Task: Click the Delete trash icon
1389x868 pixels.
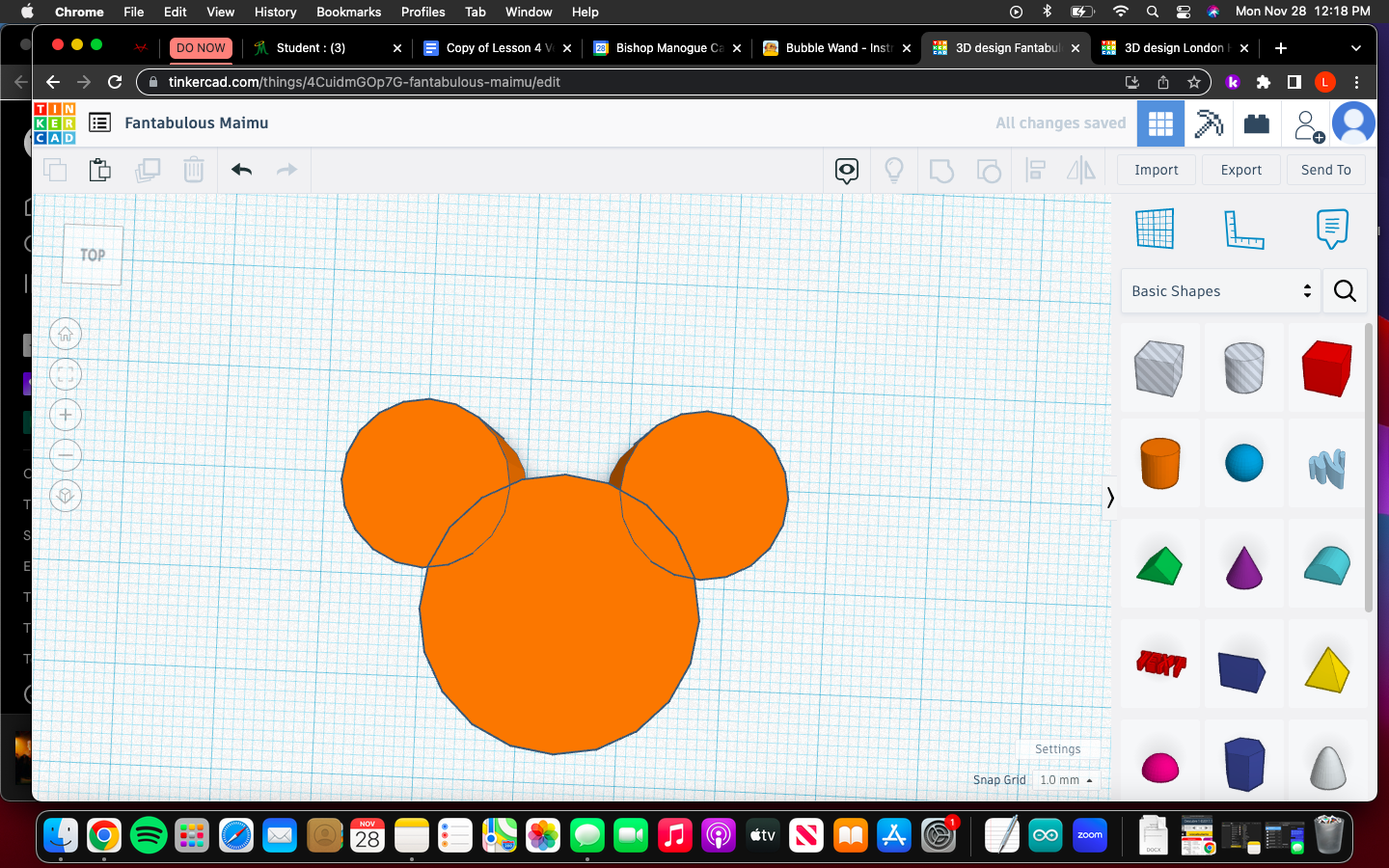Action: pos(194,171)
